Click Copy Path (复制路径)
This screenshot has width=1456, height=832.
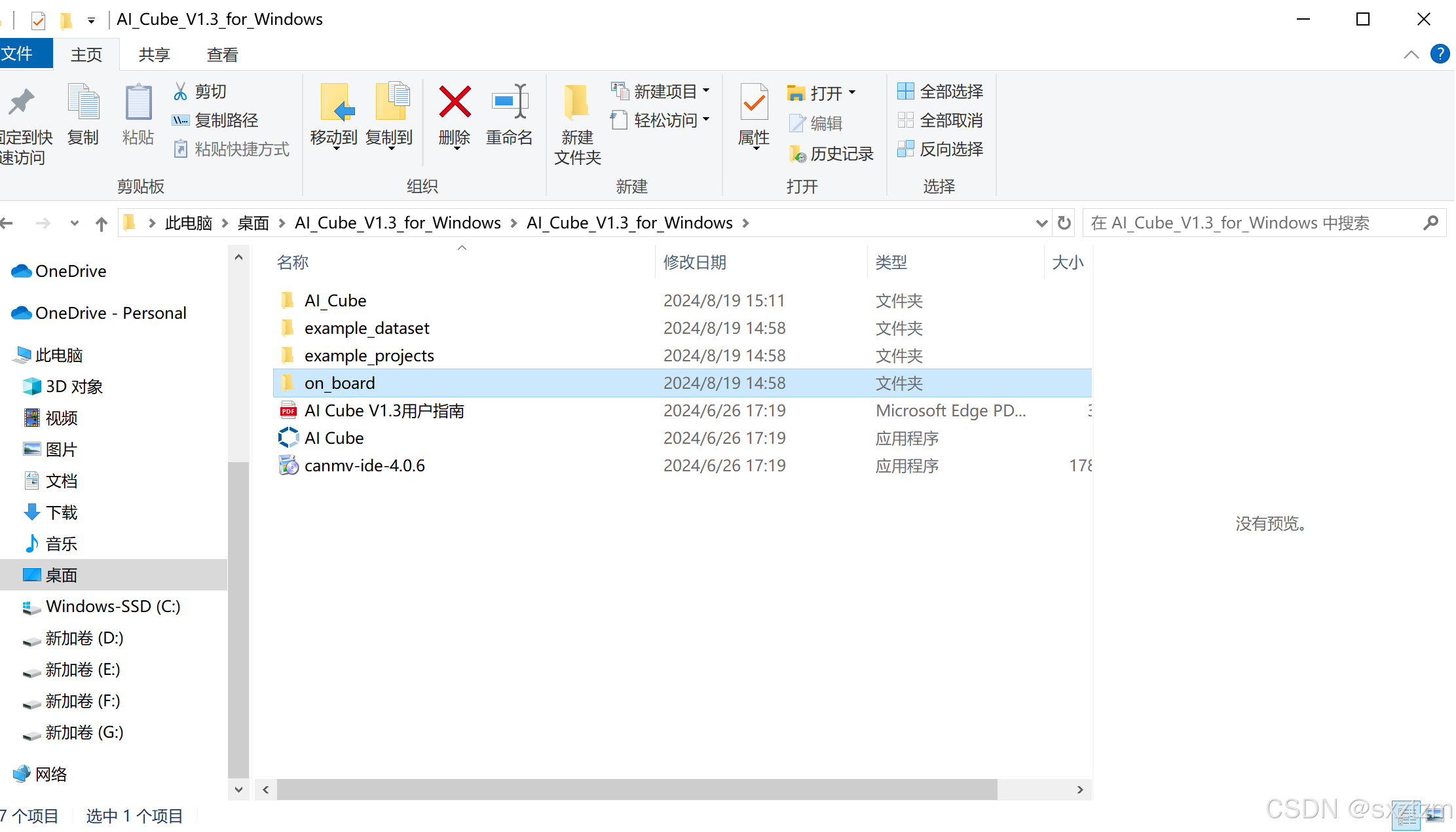pos(215,120)
